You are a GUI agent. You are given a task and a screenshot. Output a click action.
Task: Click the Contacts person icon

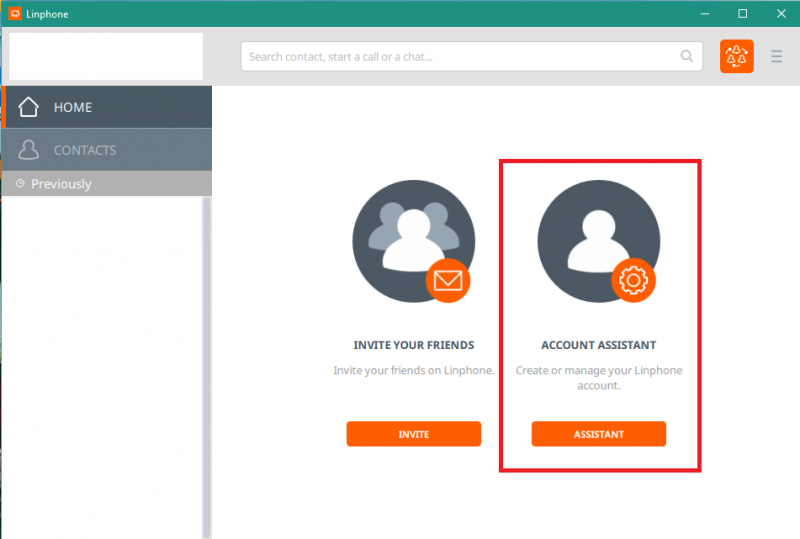(28, 150)
